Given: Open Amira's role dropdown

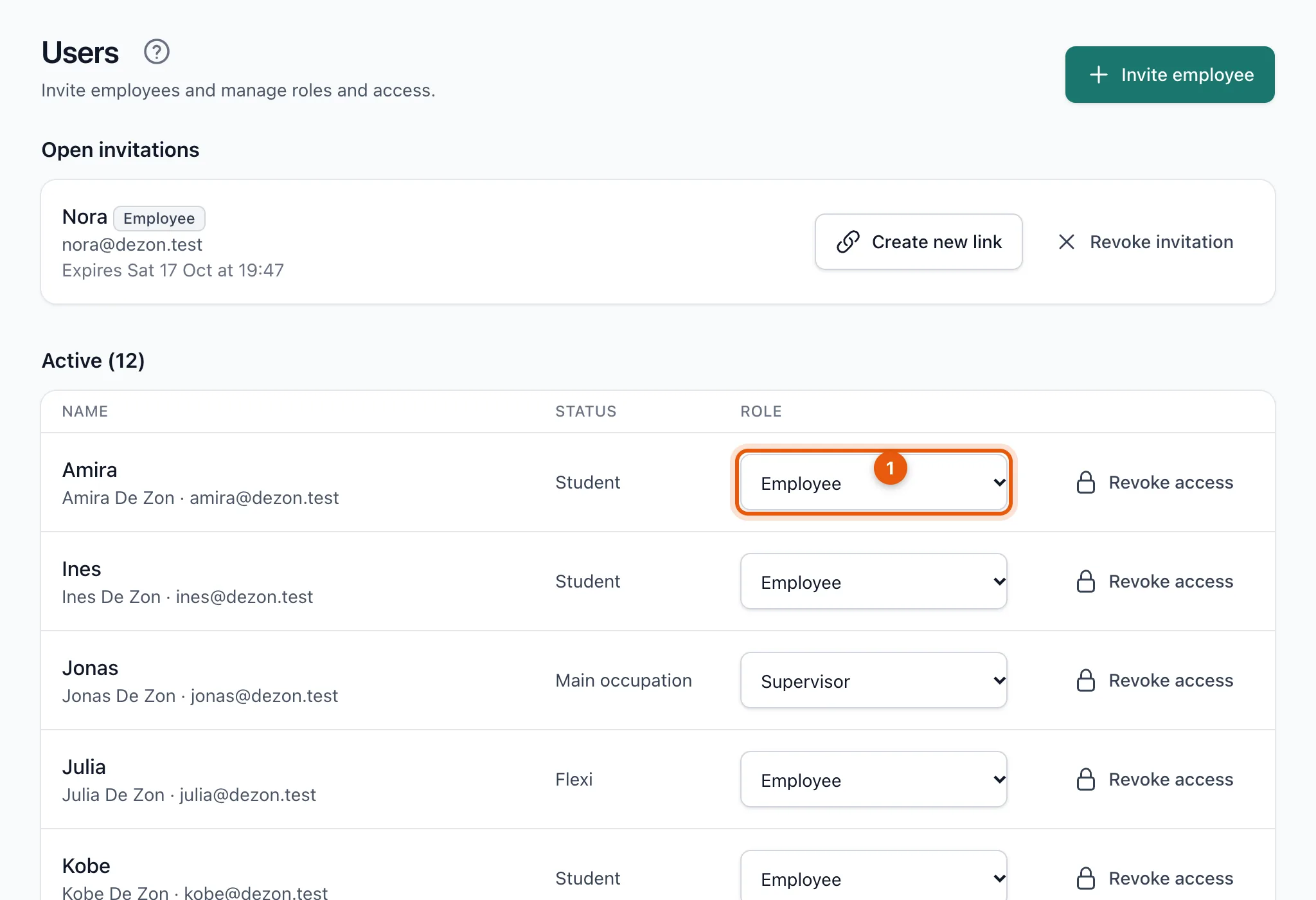Looking at the screenshot, I should click(873, 482).
